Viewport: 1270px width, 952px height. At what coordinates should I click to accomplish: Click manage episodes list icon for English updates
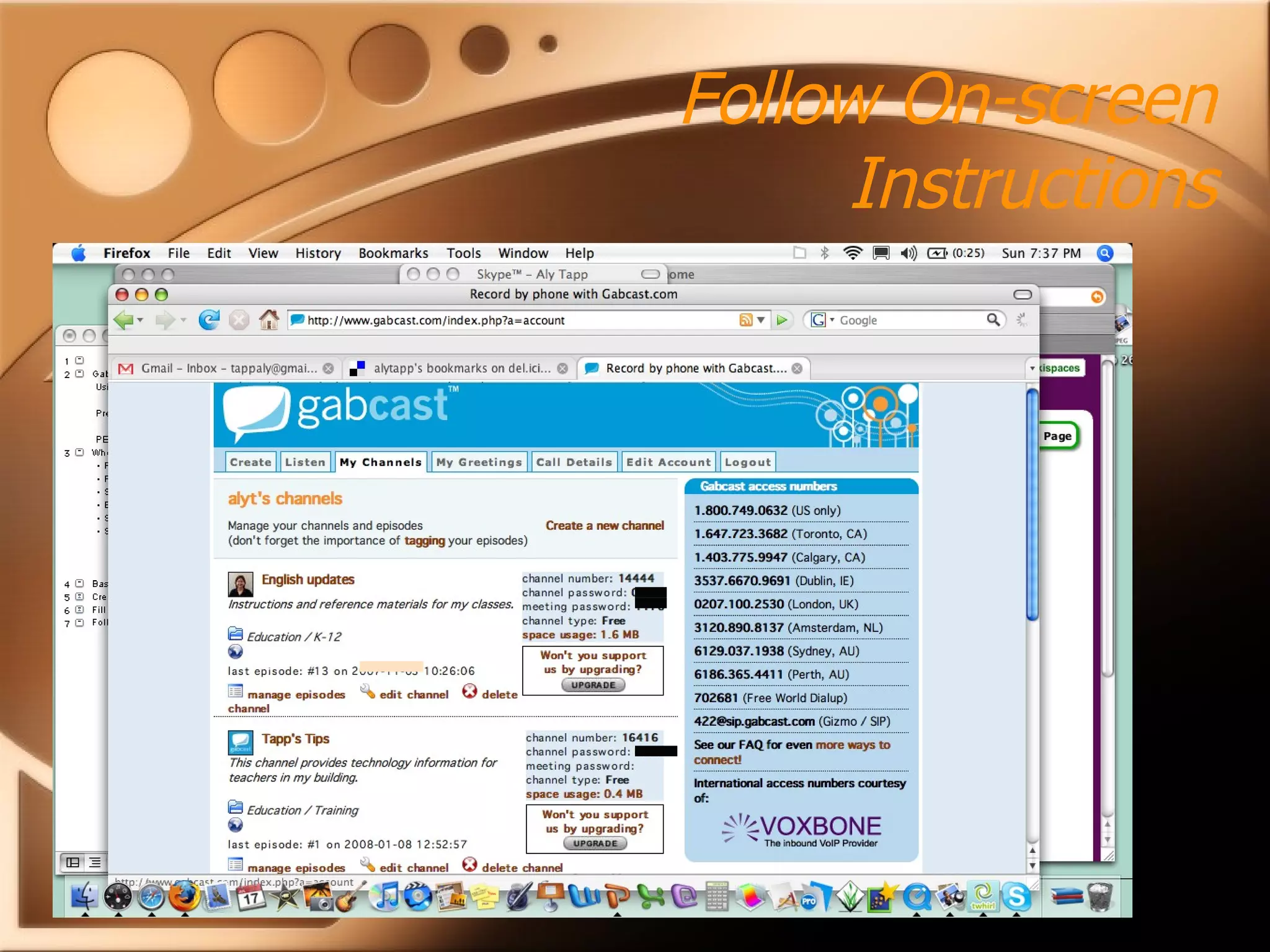click(x=235, y=691)
